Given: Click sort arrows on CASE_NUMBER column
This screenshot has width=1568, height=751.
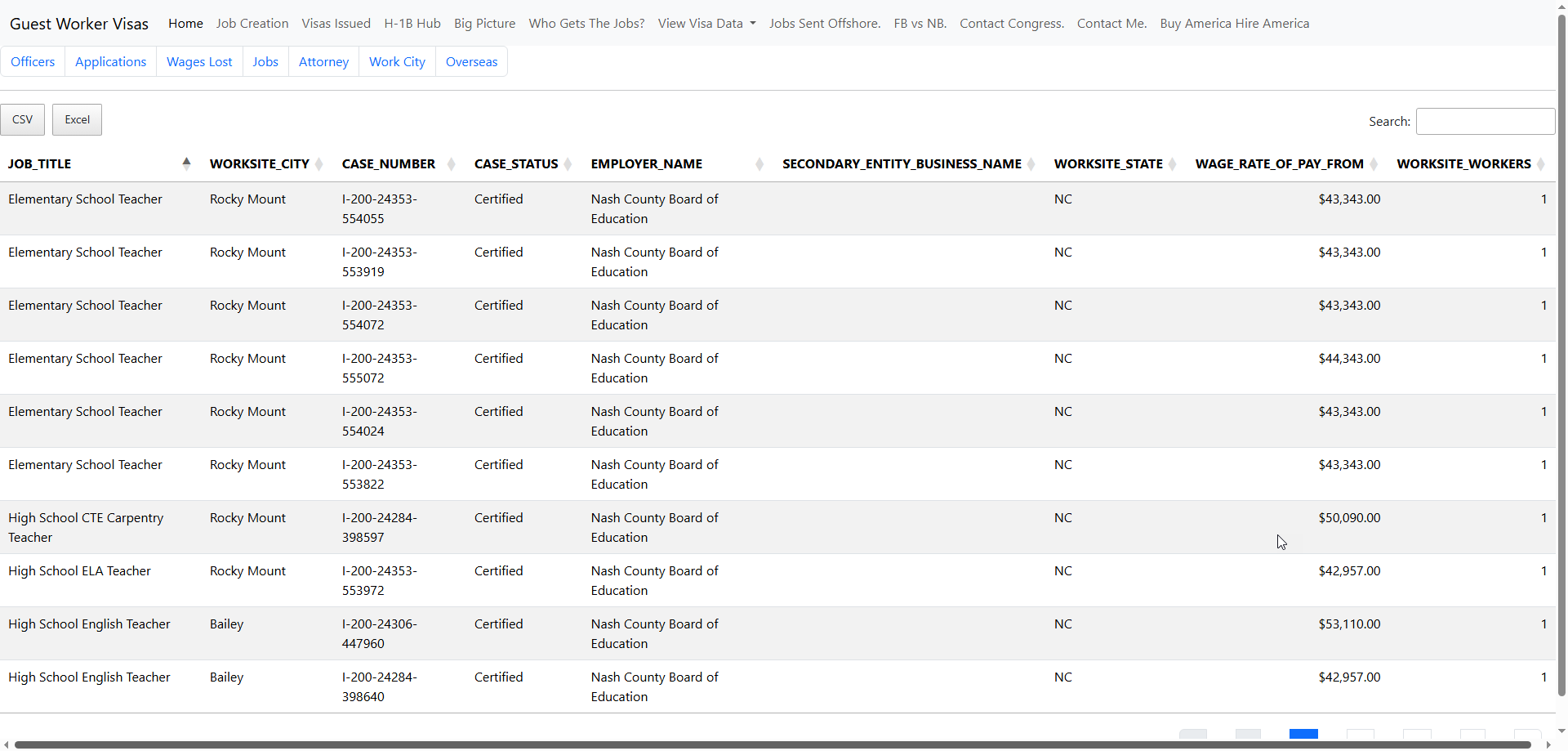Looking at the screenshot, I should (x=451, y=164).
